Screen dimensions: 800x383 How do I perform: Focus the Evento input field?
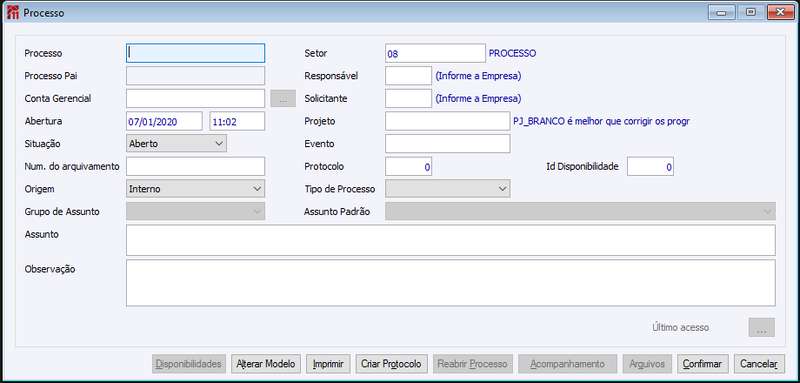coord(447,144)
